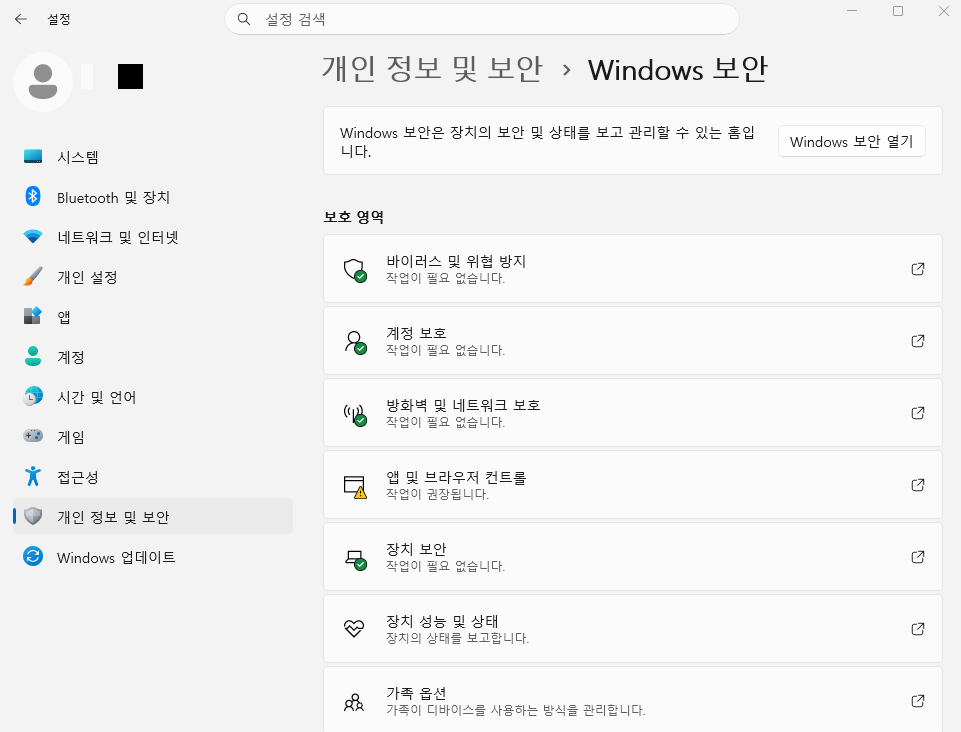
Task: Open 개인 설정 category
Action: 153,277
